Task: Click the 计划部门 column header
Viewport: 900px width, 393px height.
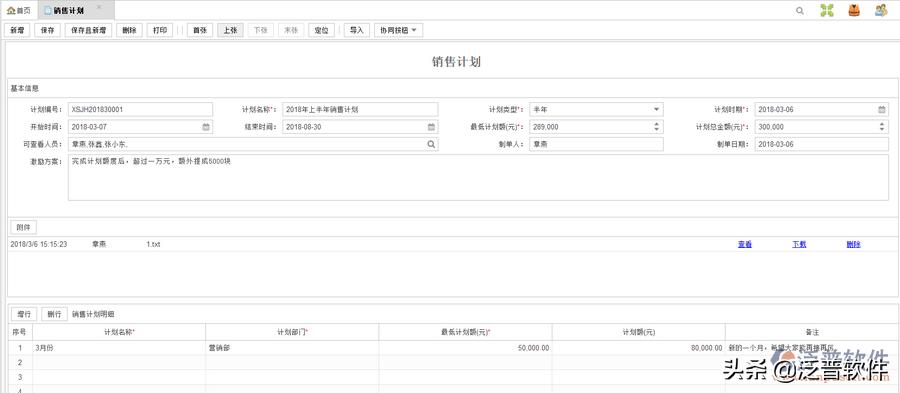Action: click(x=292, y=332)
